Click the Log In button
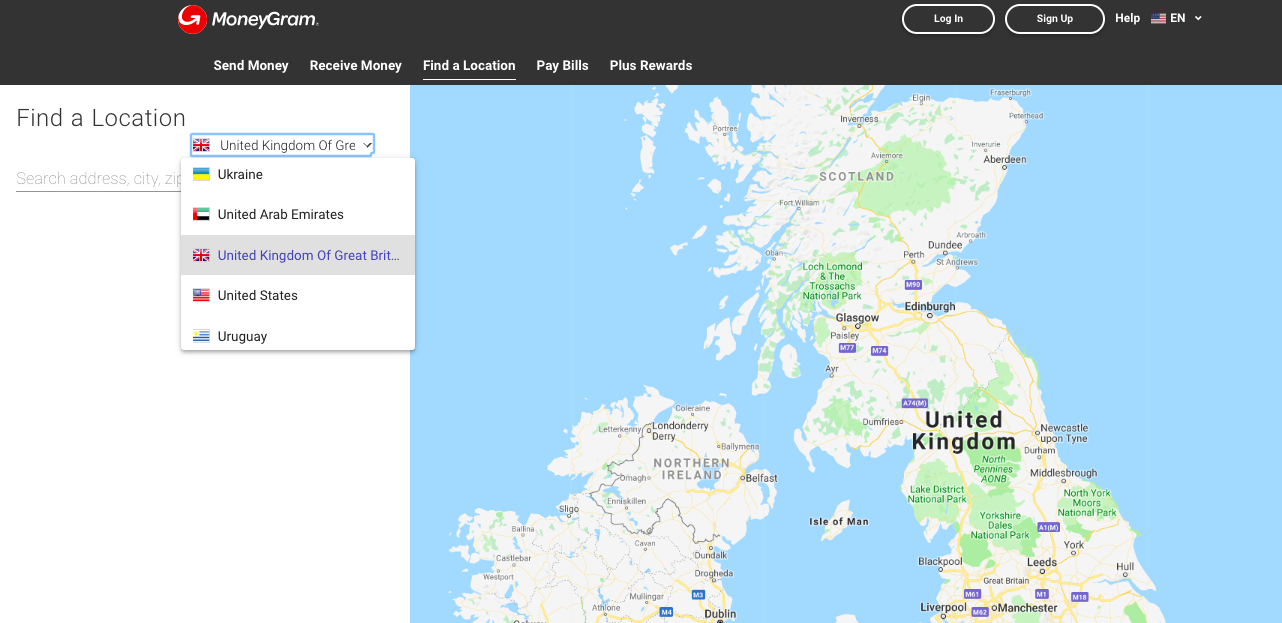 coord(947,18)
